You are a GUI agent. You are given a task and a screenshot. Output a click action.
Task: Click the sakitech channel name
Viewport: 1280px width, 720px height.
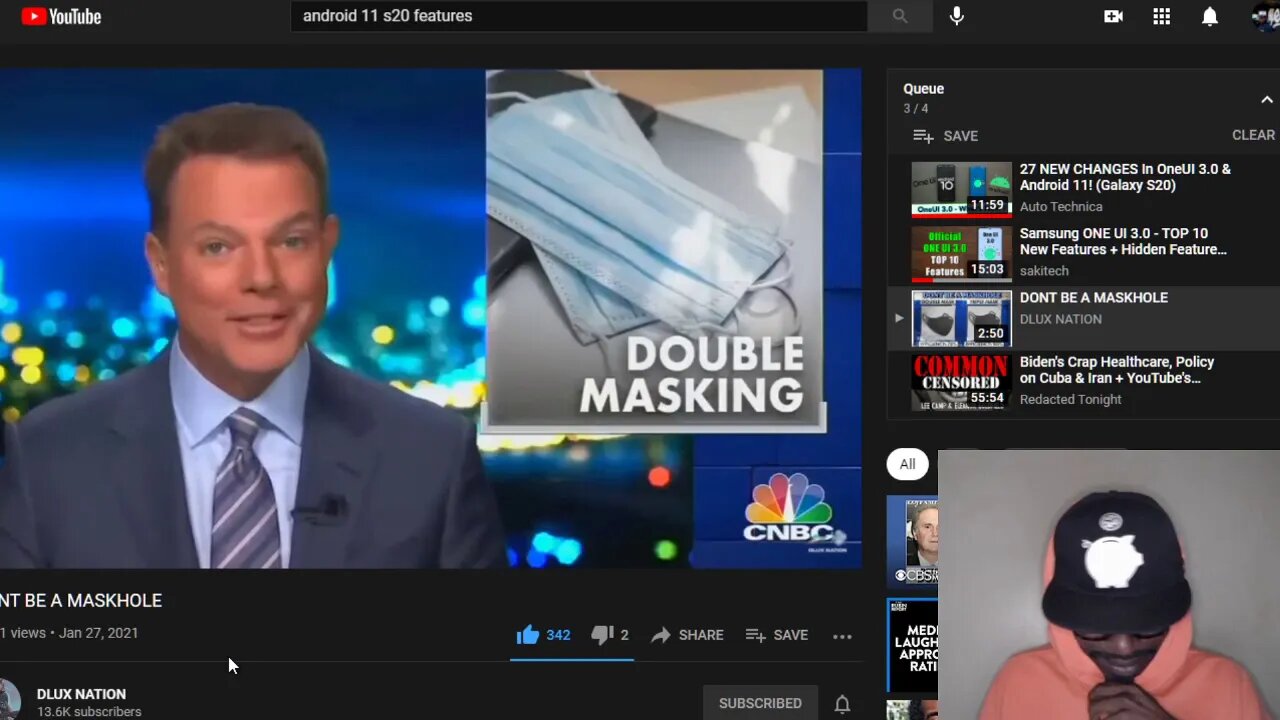point(1044,271)
